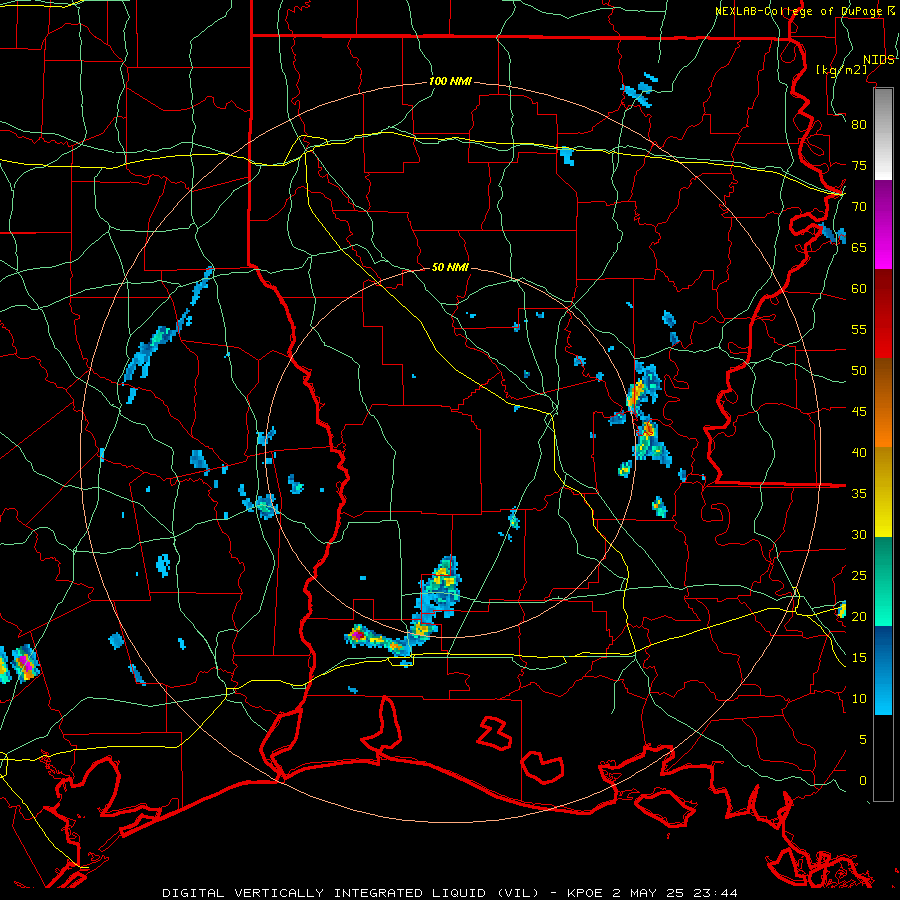Click the 40 value on the VIL scale

(x=859, y=453)
